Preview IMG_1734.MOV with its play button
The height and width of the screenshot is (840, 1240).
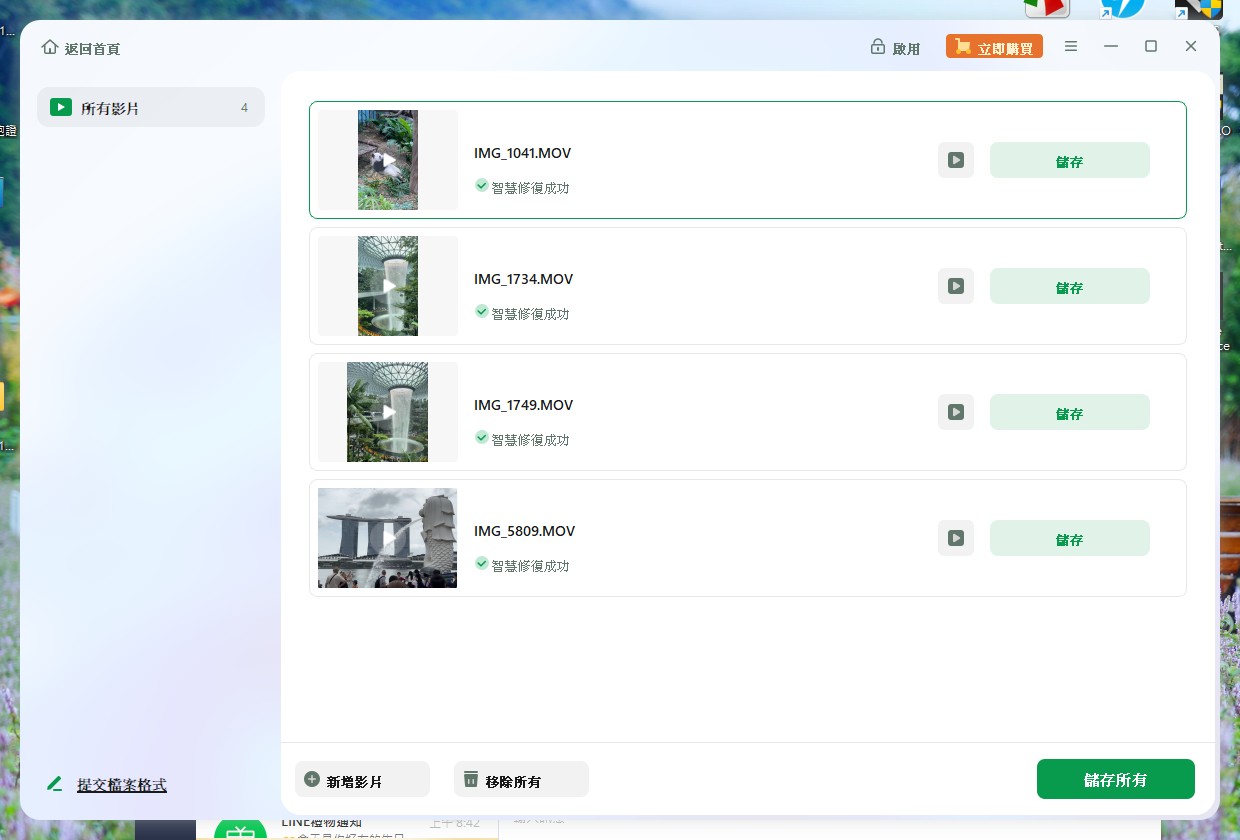click(956, 286)
